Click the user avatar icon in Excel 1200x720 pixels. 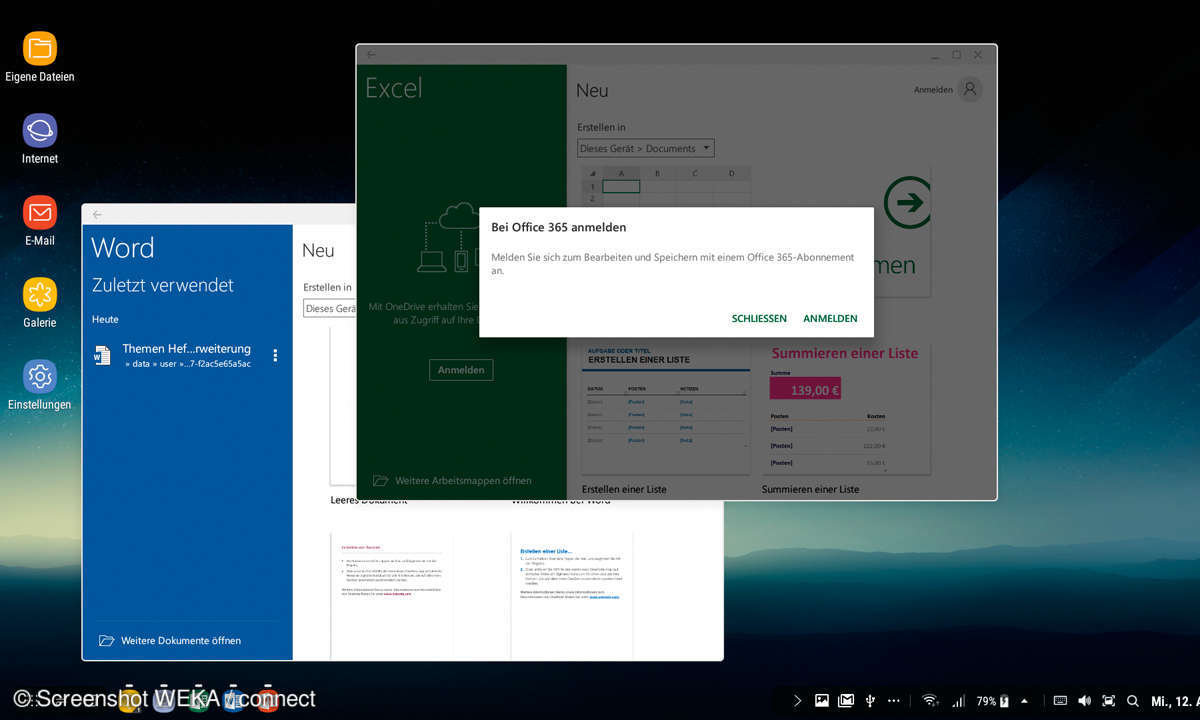(x=969, y=89)
